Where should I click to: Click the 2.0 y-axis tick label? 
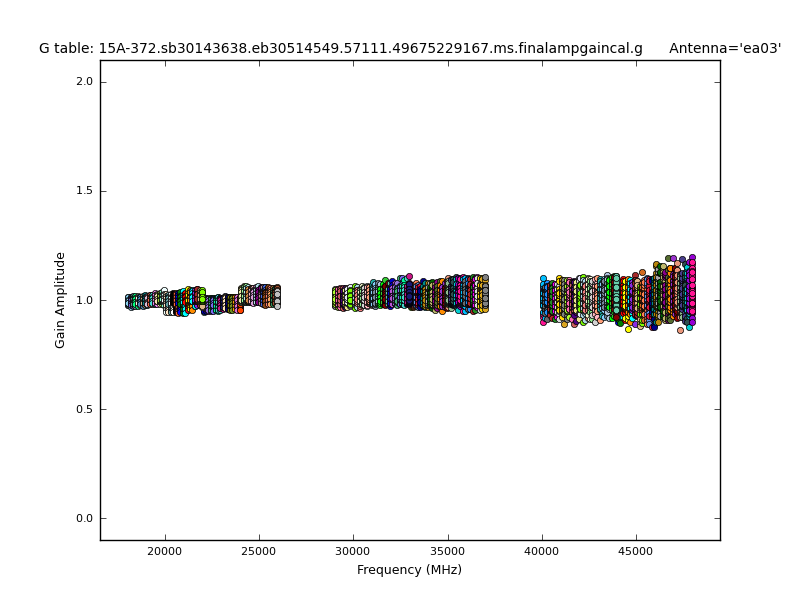click(x=85, y=82)
